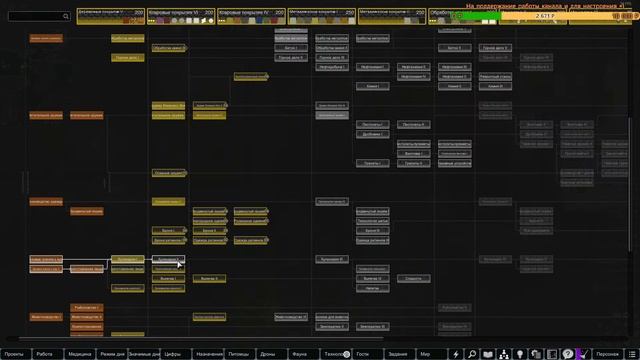Open the Мир tab

pyautogui.click(x=432, y=354)
